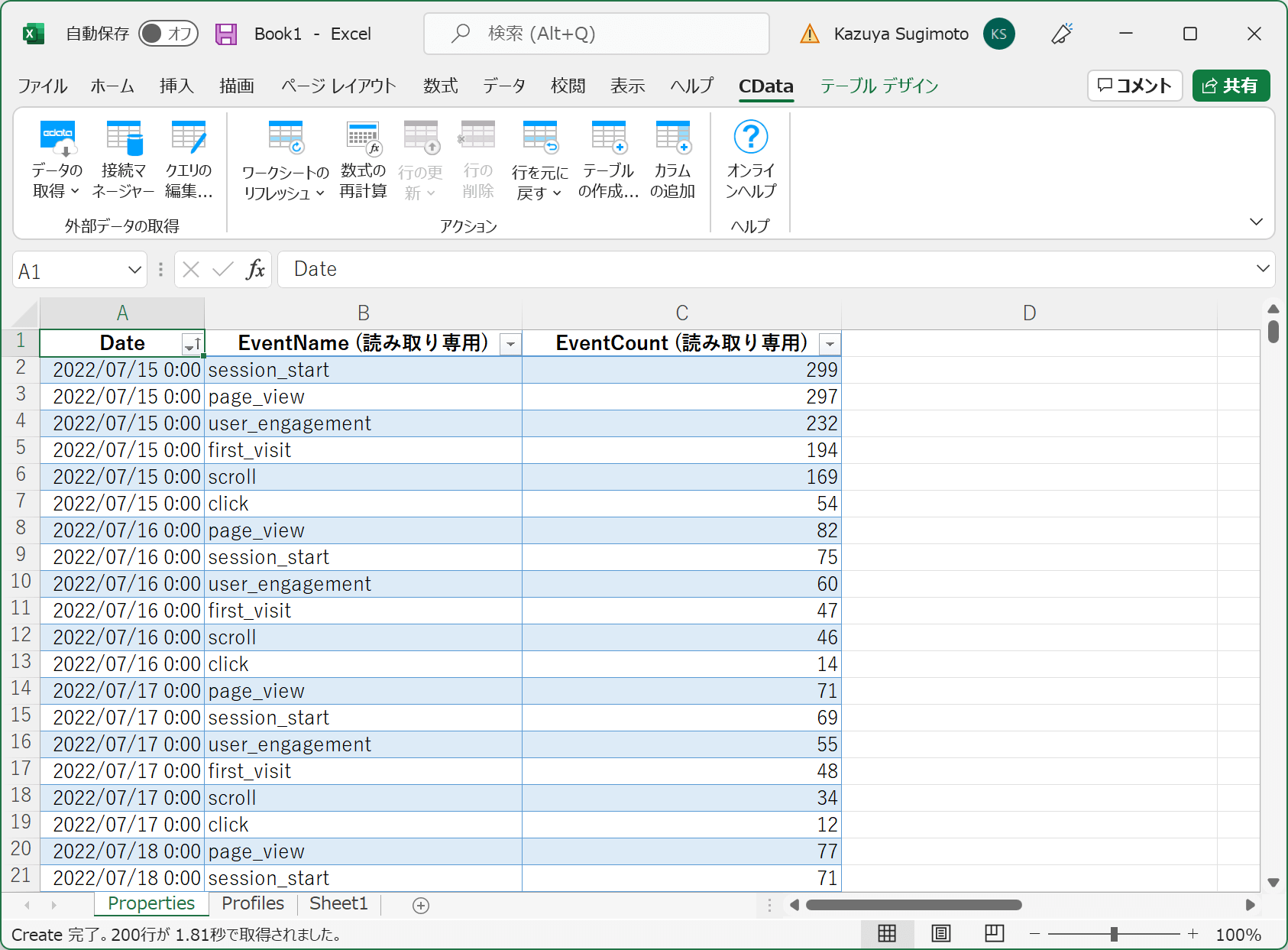Open the Connection Manager icon
The width and height of the screenshot is (1288, 950).
point(123,138)
